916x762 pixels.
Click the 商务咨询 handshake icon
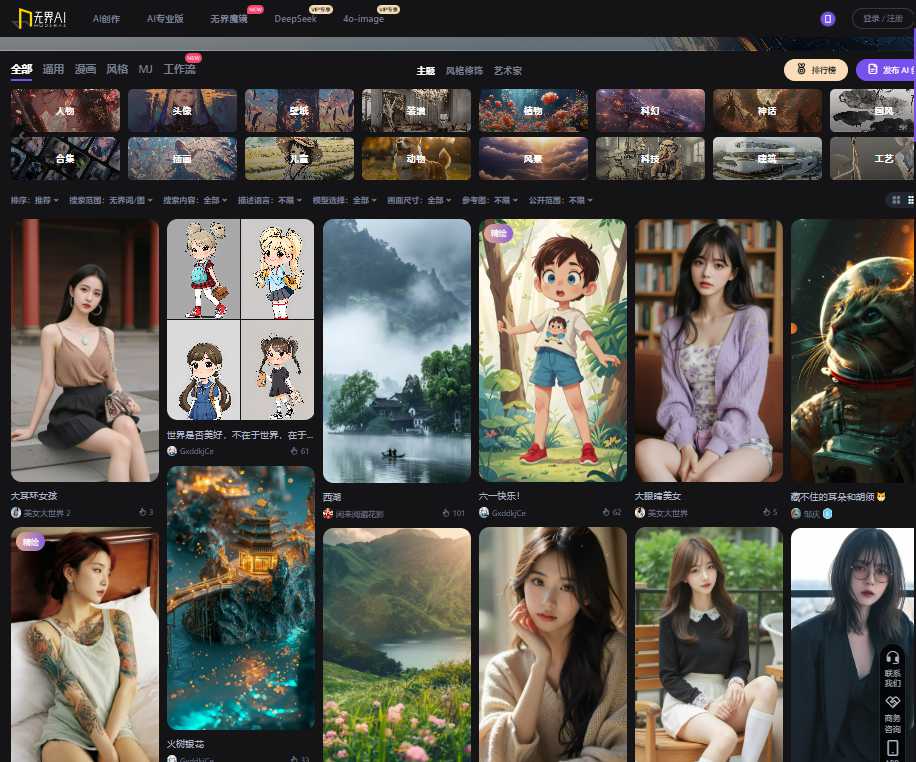coord(893,703)
